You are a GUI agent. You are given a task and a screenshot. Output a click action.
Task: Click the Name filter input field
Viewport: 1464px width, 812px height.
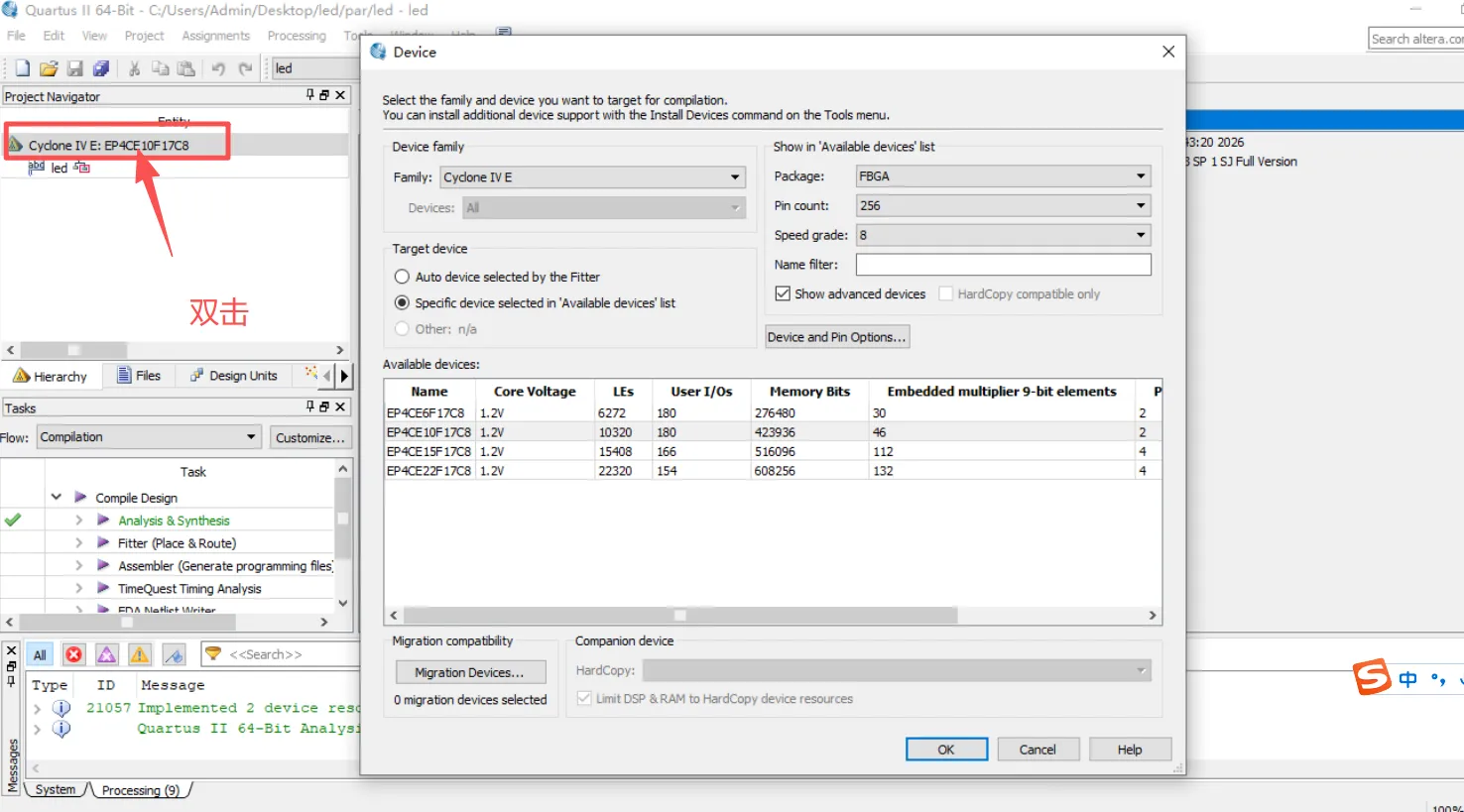click(x=1004, y=265)
